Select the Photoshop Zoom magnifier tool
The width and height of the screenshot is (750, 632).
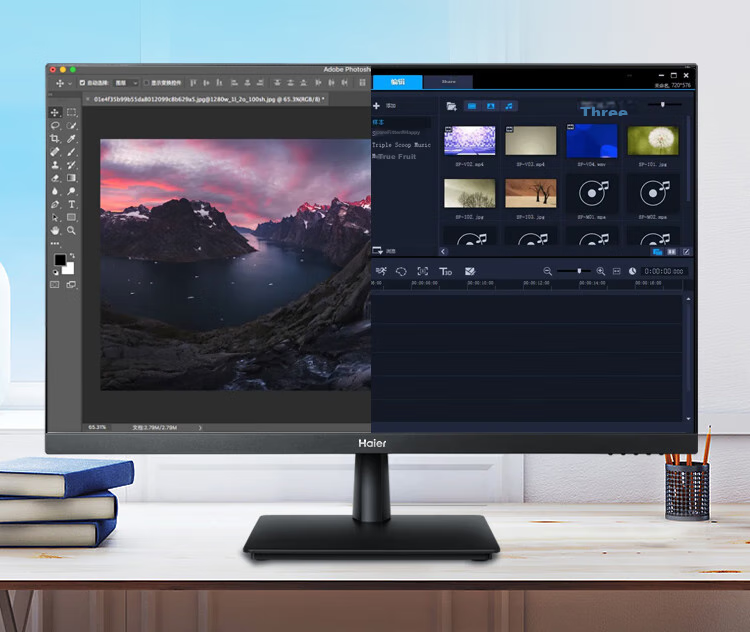click(x=71, y=230)
